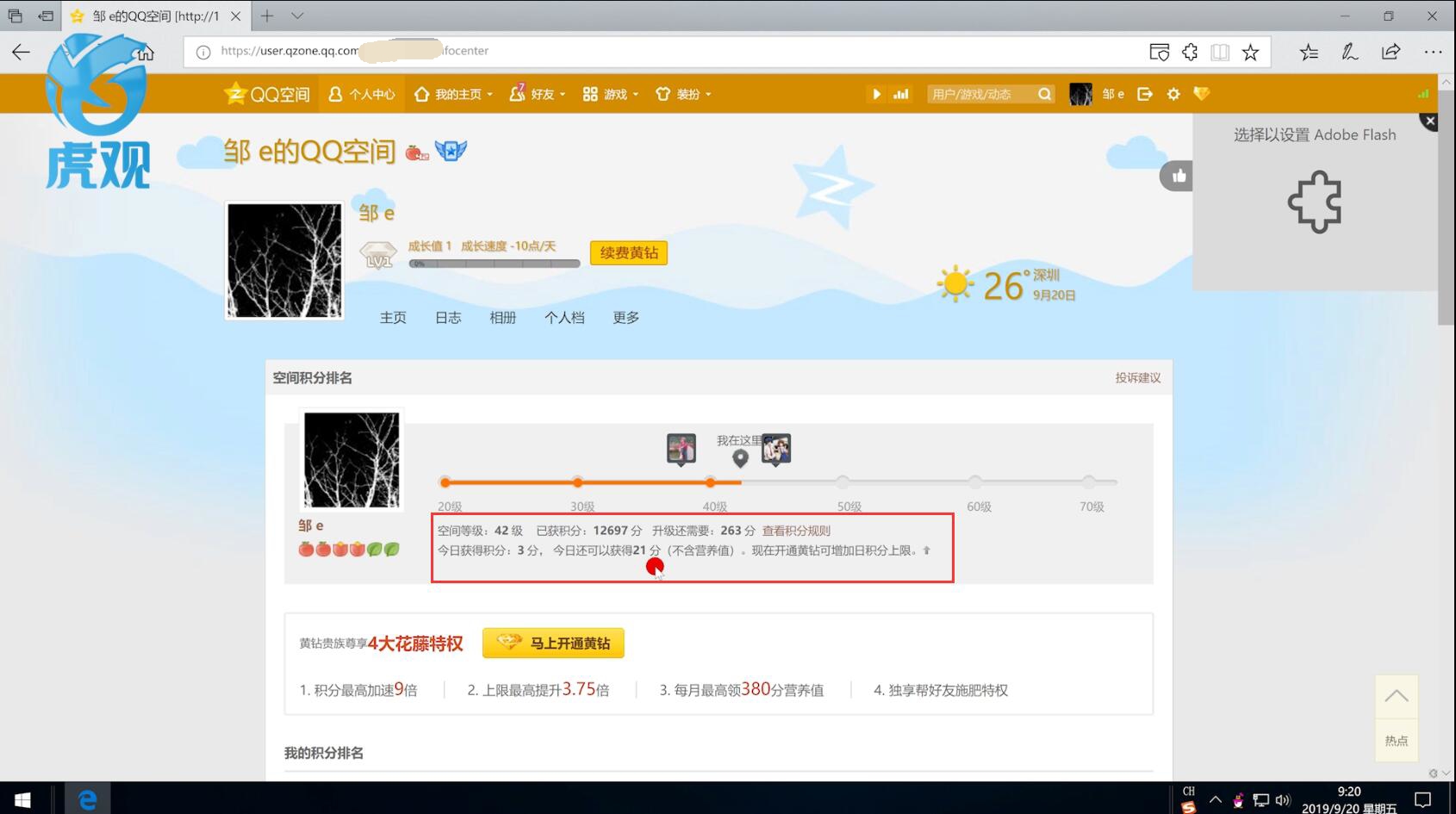Open the Windows Start menu

click(22, 799)
